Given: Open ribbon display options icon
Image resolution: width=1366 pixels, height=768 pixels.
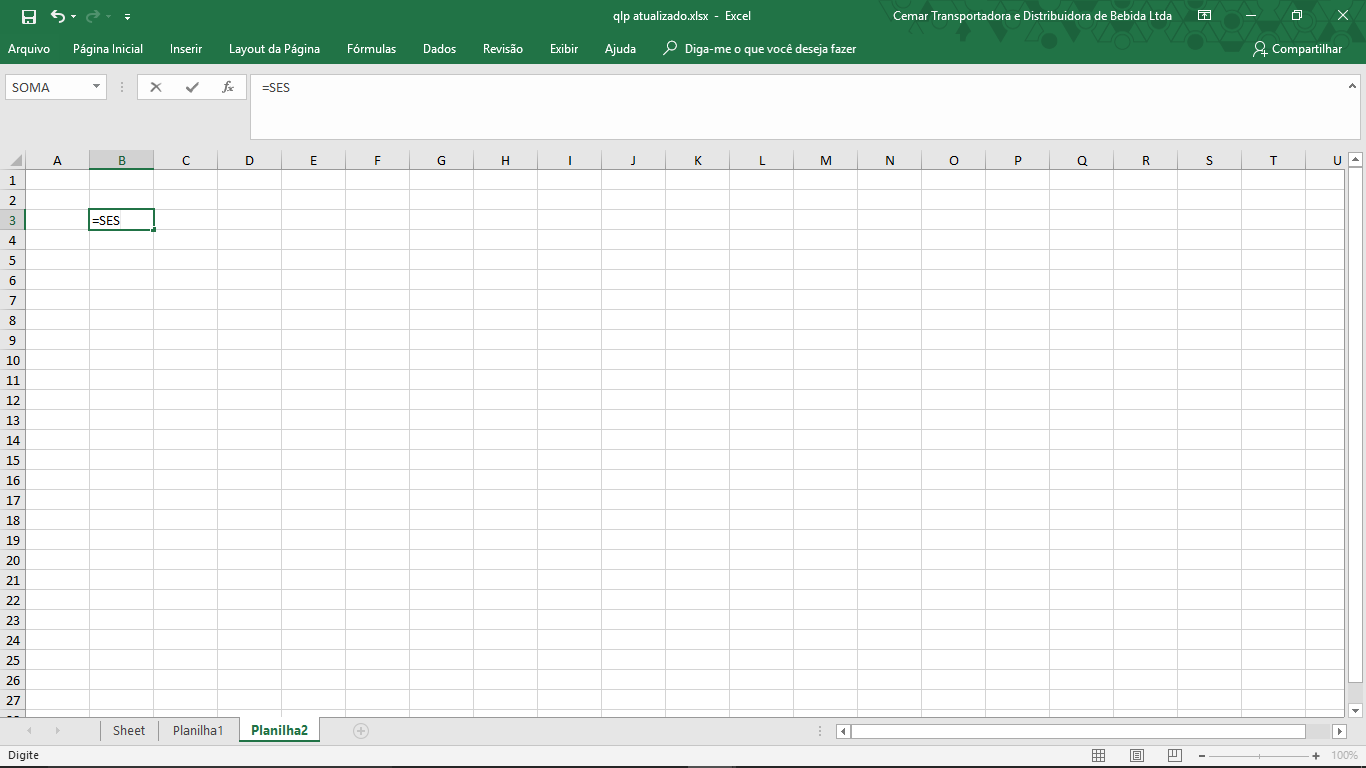Looking at the screenshot, I should pyautogui.click(x=1205, y=16).
